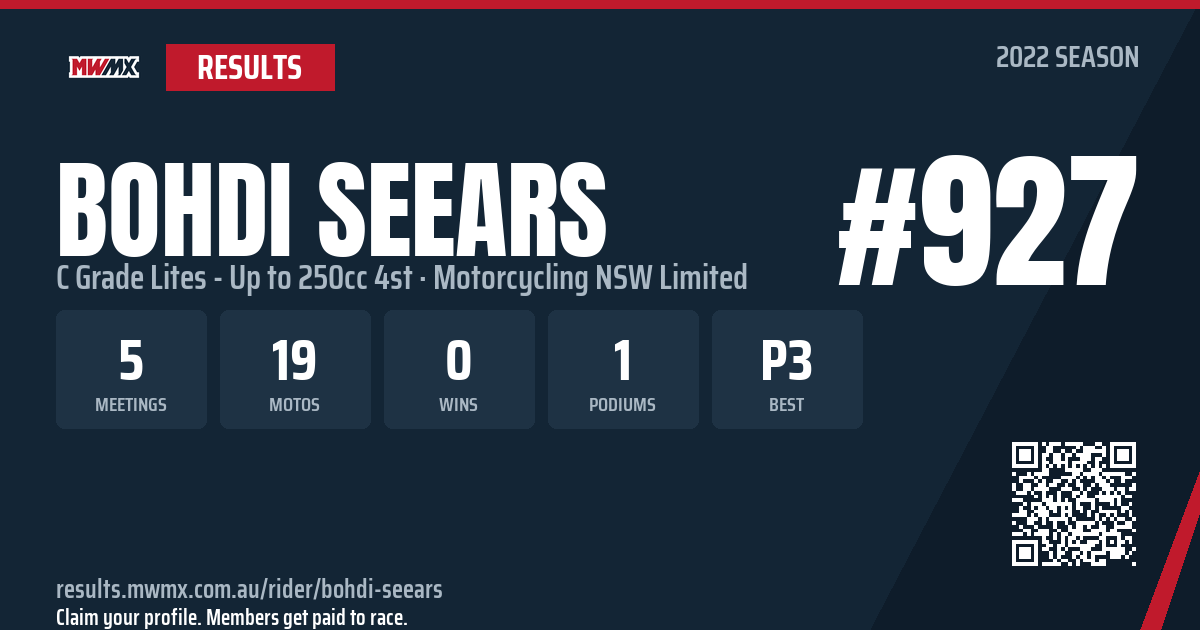Click the rider number #927

tap(988, 220)
